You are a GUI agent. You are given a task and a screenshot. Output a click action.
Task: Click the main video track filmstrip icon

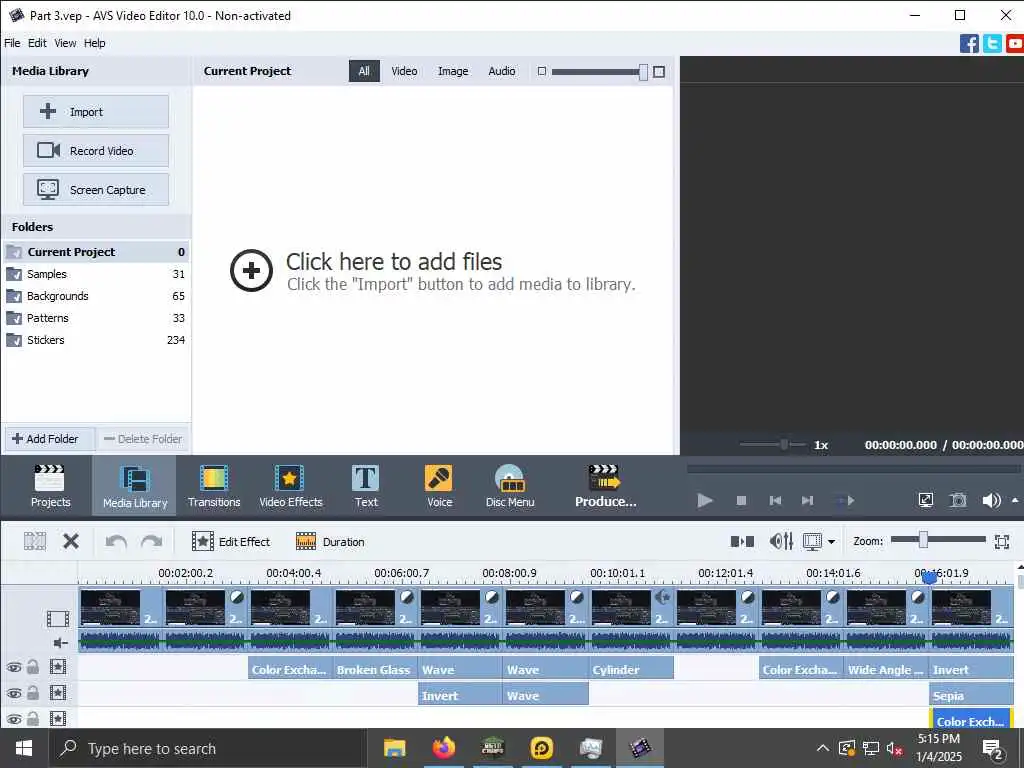pos(57,618)
